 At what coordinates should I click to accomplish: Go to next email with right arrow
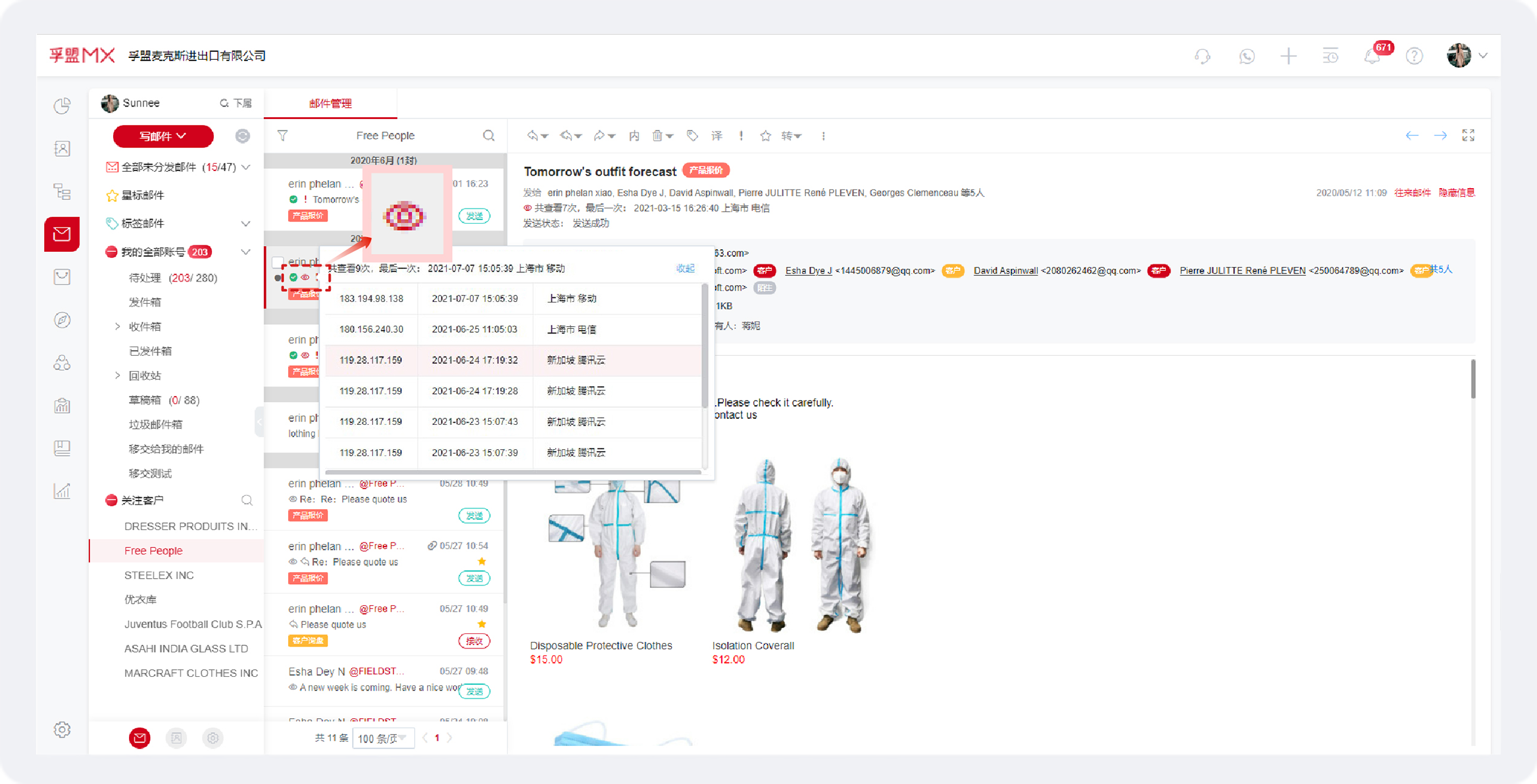[1440, 135]
